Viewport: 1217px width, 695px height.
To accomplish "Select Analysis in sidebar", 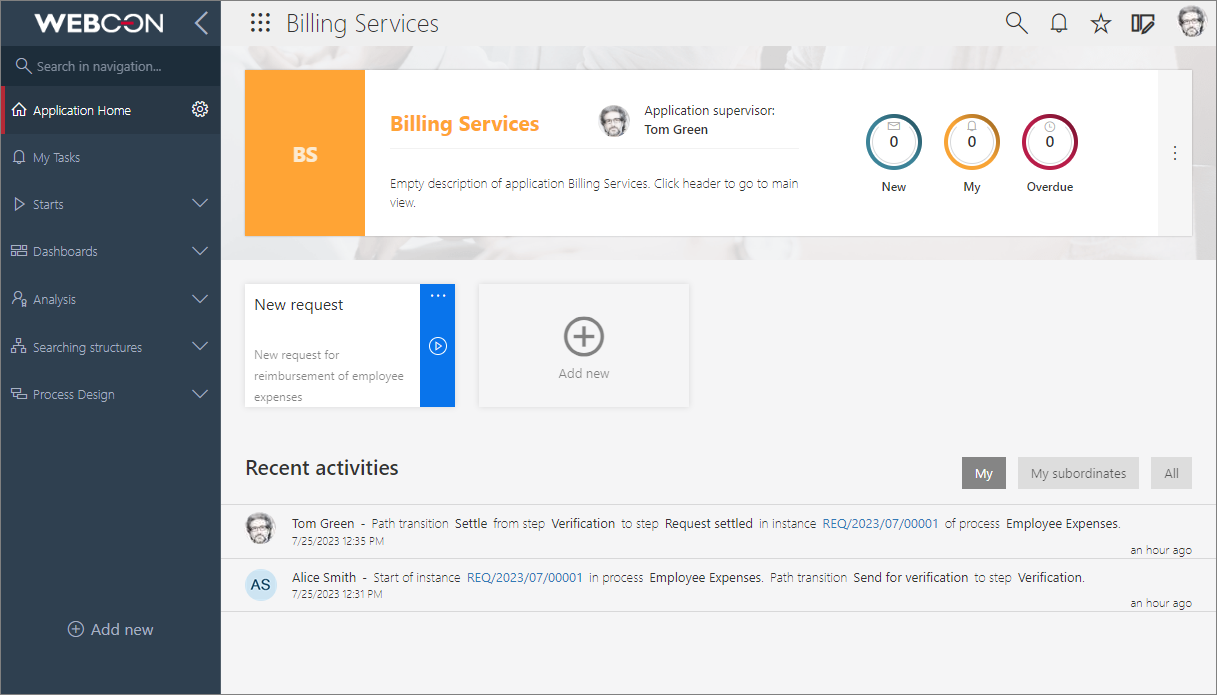I will pyautogui.click(x=54, y=299).
